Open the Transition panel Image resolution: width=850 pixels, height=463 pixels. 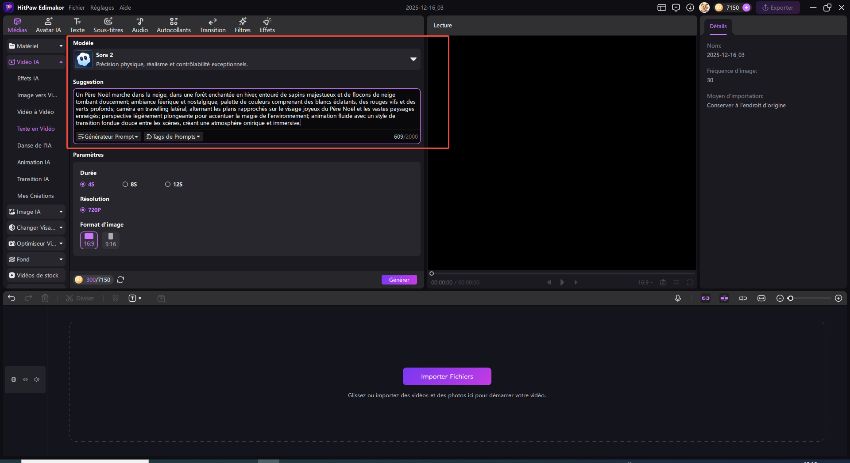(x=213, y=25)
